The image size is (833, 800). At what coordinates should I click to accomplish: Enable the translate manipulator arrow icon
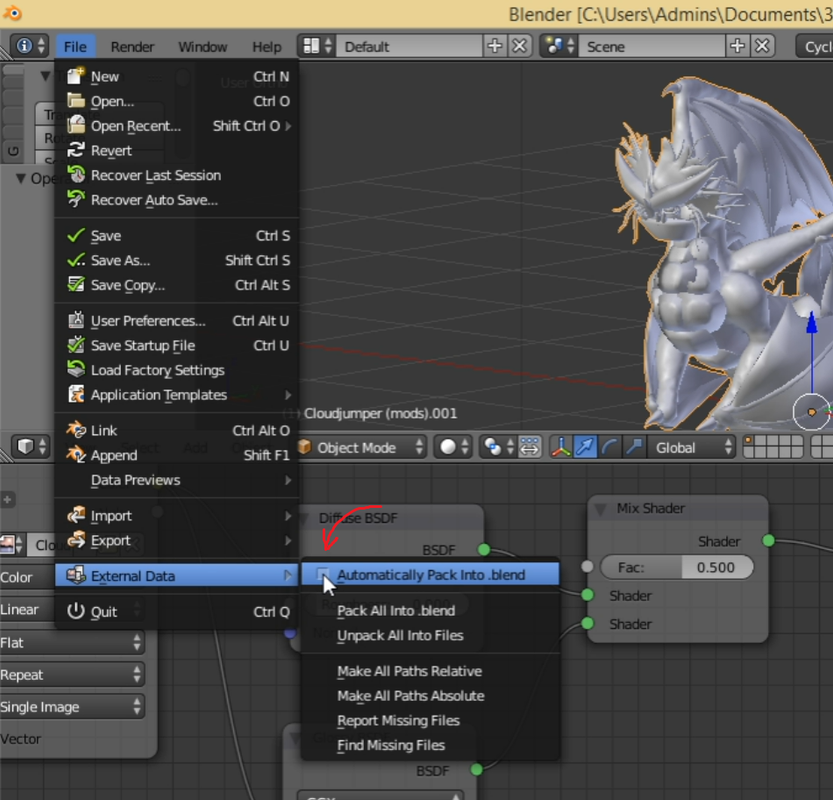585,447
